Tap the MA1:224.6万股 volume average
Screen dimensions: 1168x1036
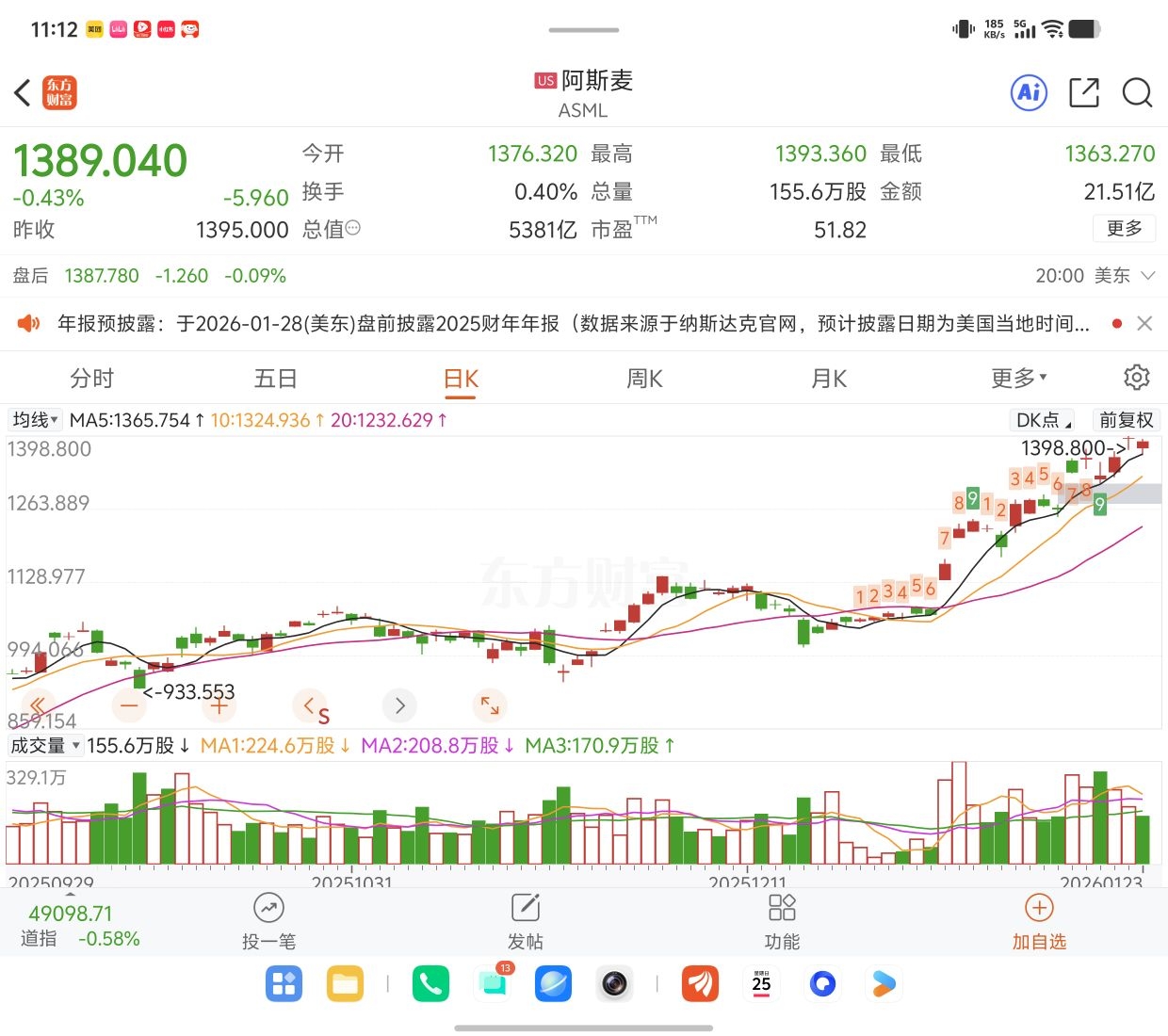click(276, 746)
